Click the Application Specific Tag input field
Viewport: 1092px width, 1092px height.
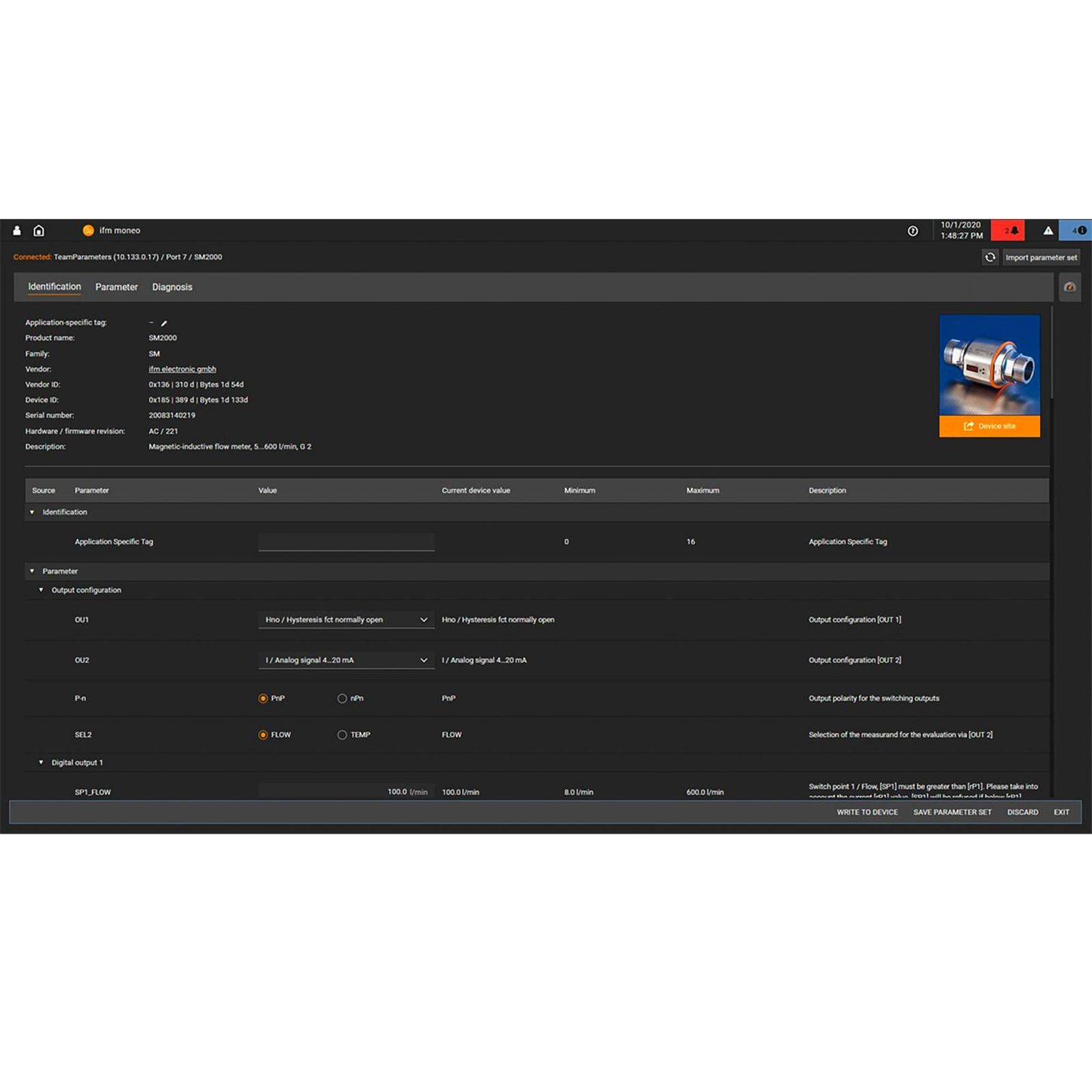pos(346,542)
